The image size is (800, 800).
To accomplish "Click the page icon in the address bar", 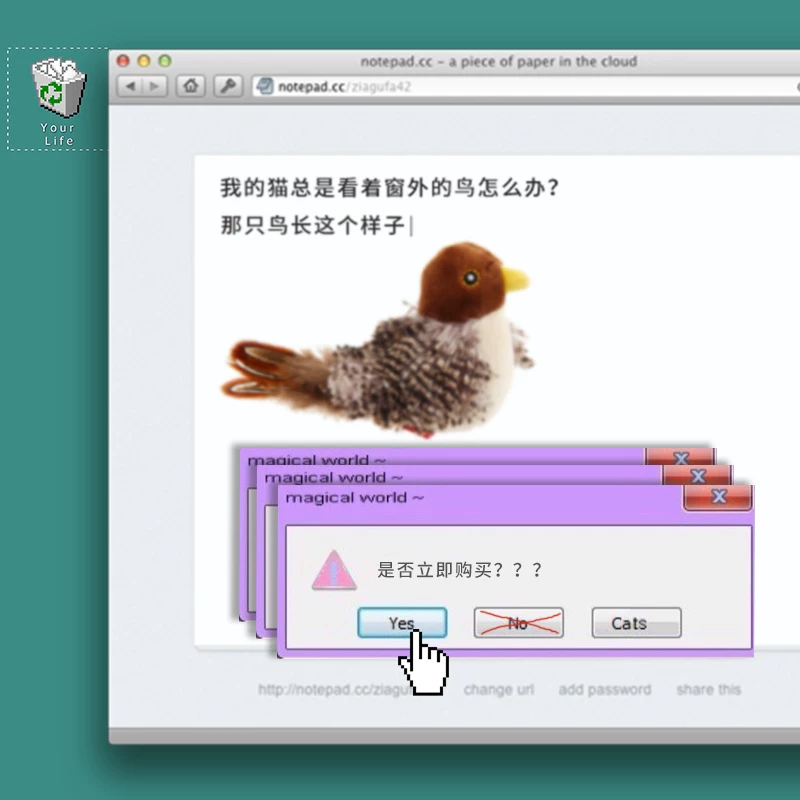I will pyautogui.click(x=265, y=86).
